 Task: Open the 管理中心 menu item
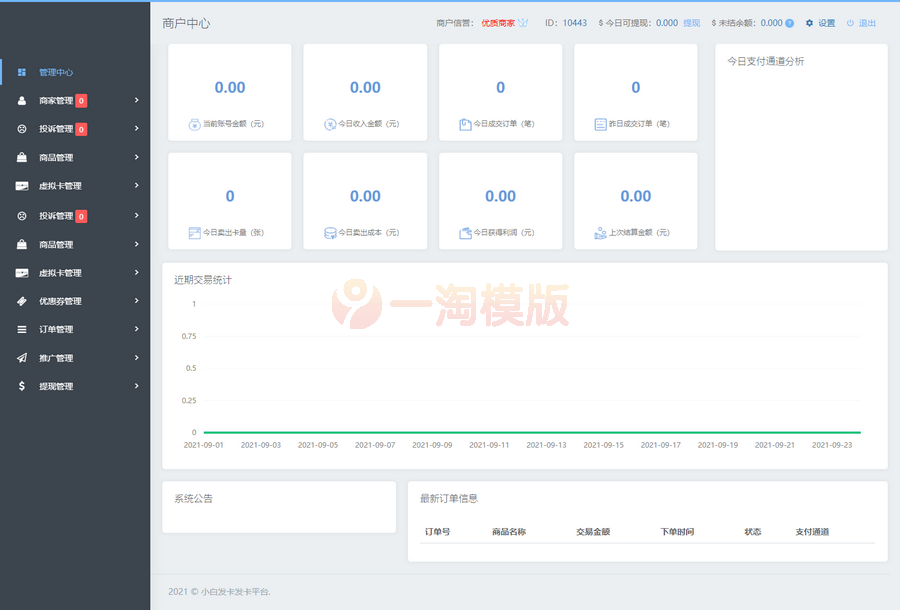[58, 72]
